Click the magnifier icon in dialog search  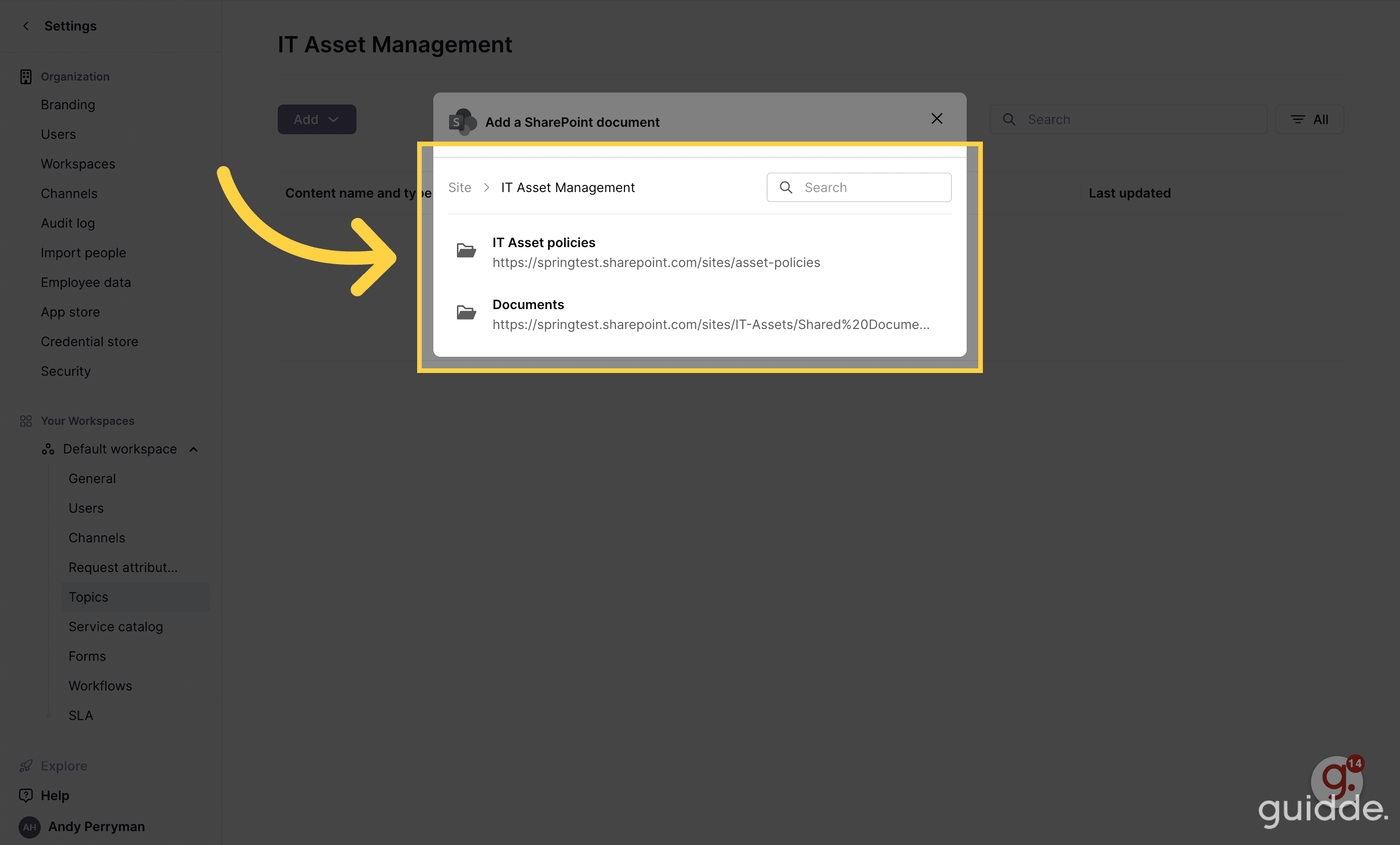point(786,187)
